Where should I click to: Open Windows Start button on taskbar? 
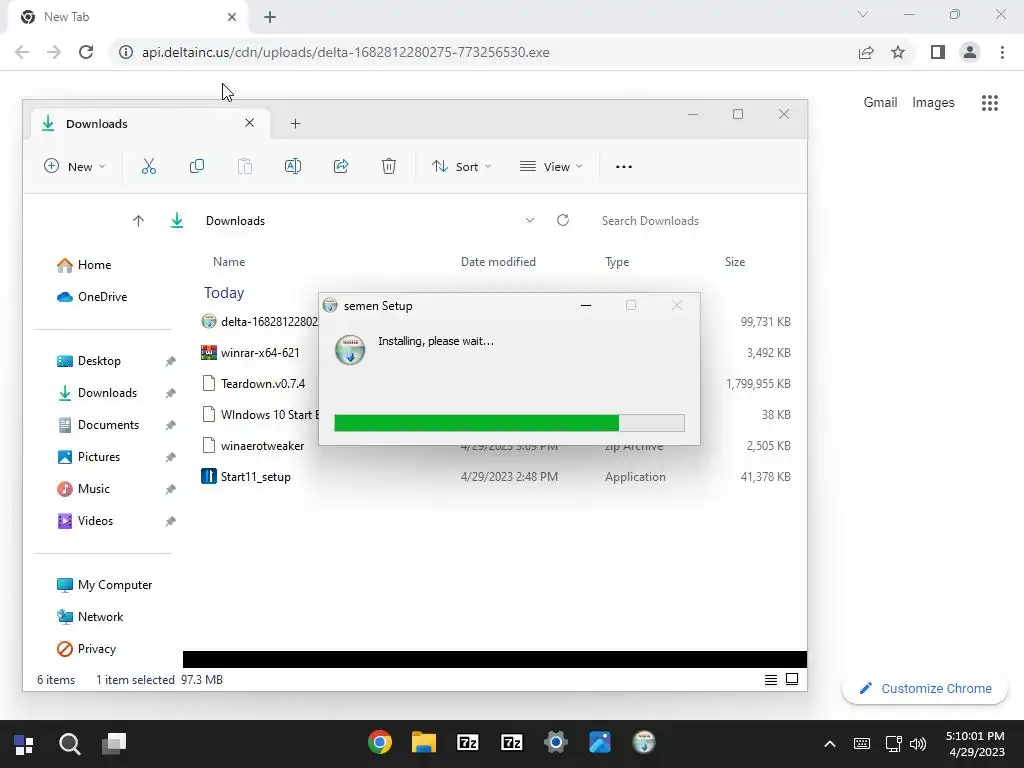pyautogui.click(x=24, y=744)
